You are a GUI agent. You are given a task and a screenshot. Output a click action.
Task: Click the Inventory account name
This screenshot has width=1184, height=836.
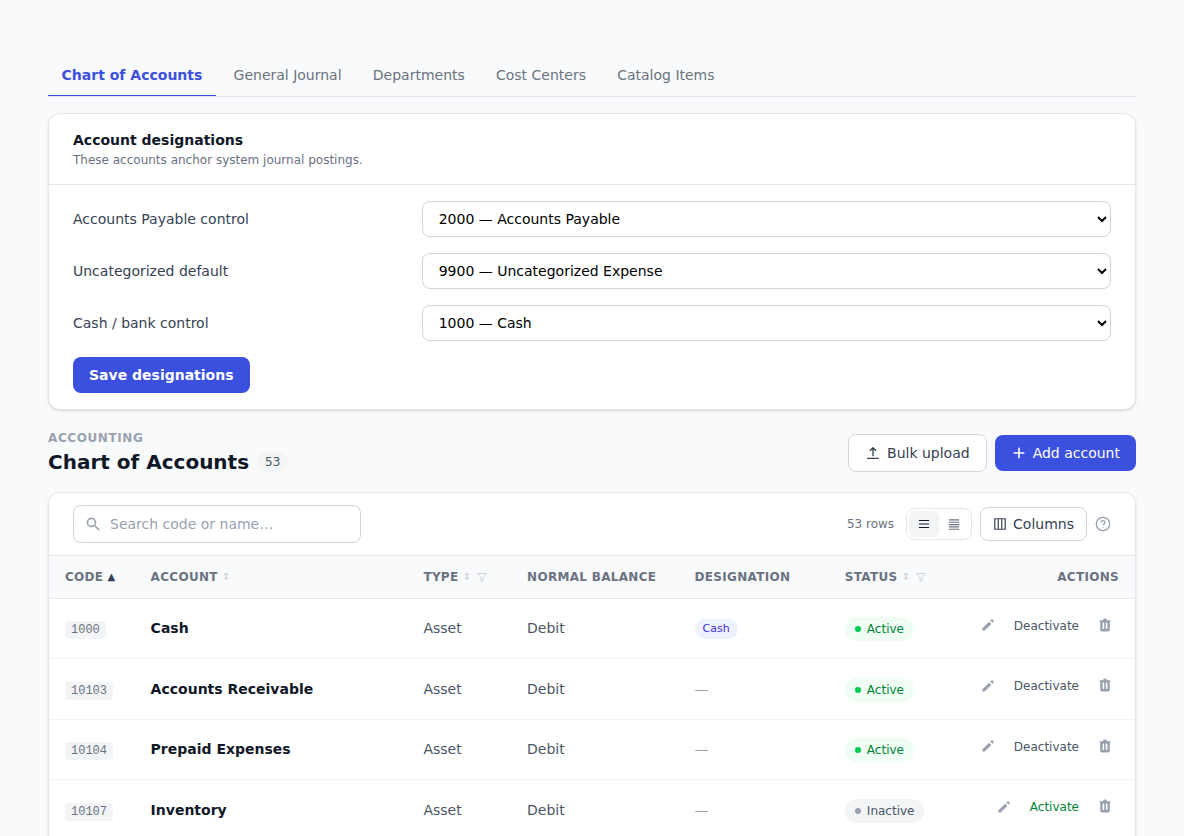(188, 810)
